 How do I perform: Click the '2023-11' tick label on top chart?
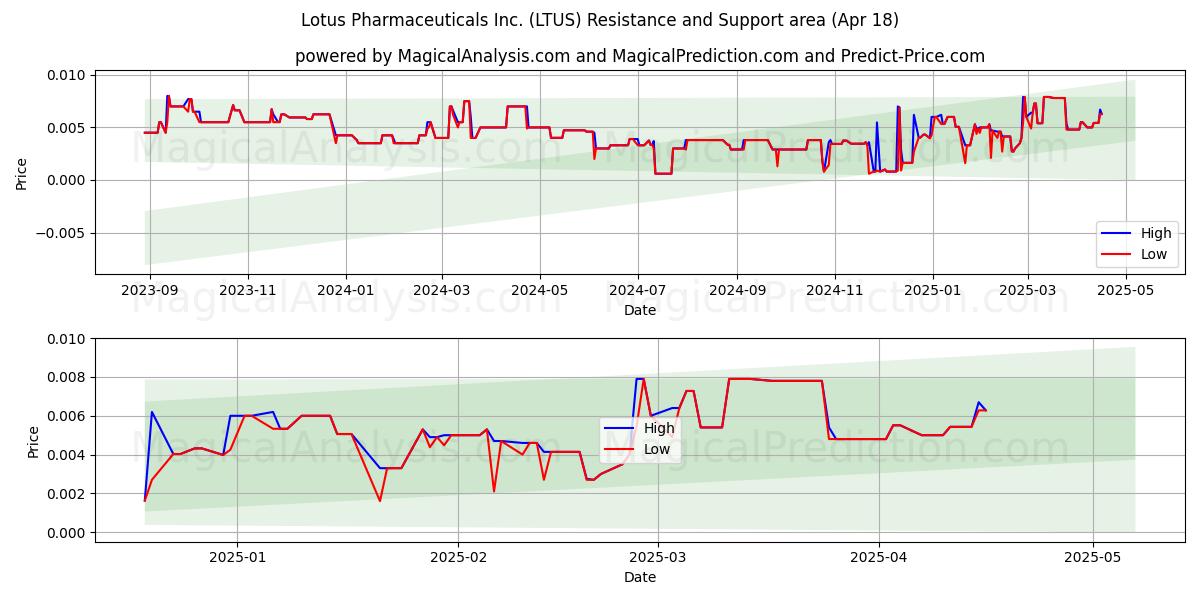[x=247, y=290]
